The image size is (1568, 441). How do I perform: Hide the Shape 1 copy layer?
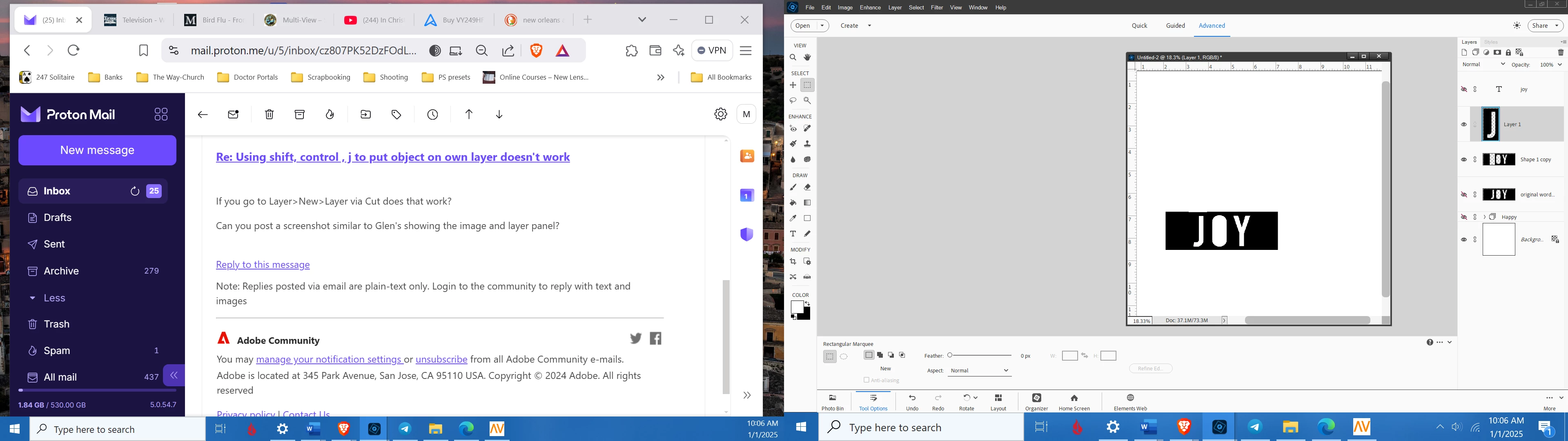pos(1464,160)
